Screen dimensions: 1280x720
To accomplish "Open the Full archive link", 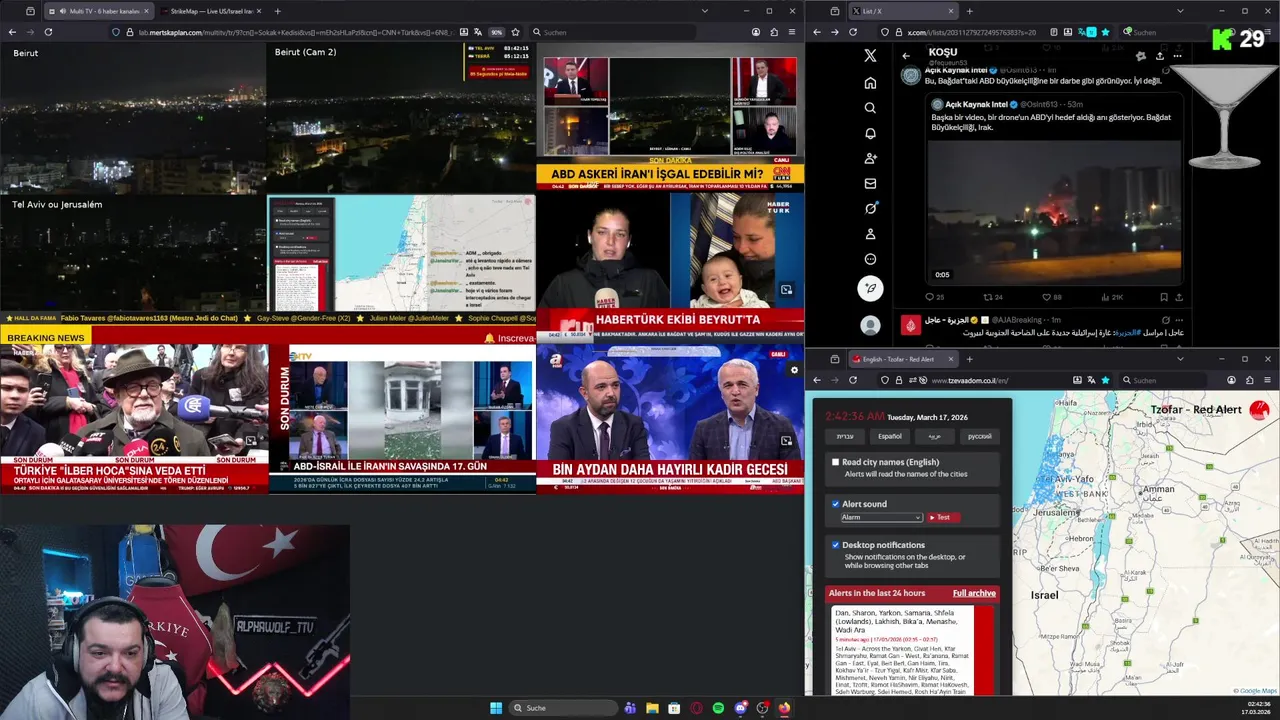I will (974, 593).
